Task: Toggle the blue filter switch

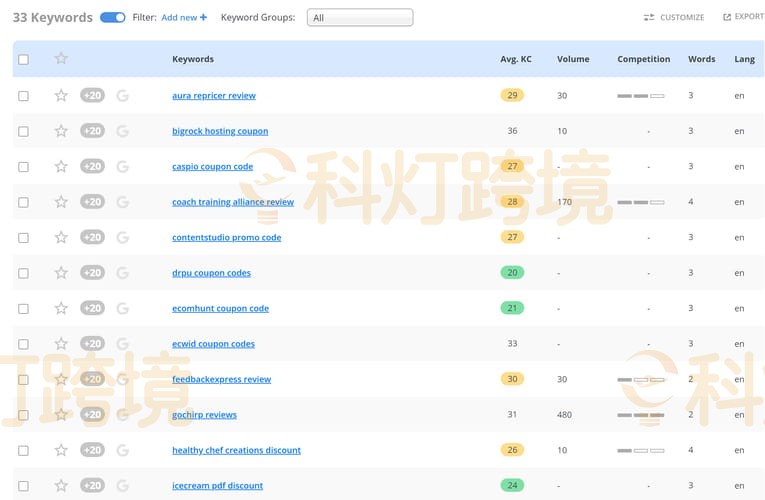Action: coord(113,18)
